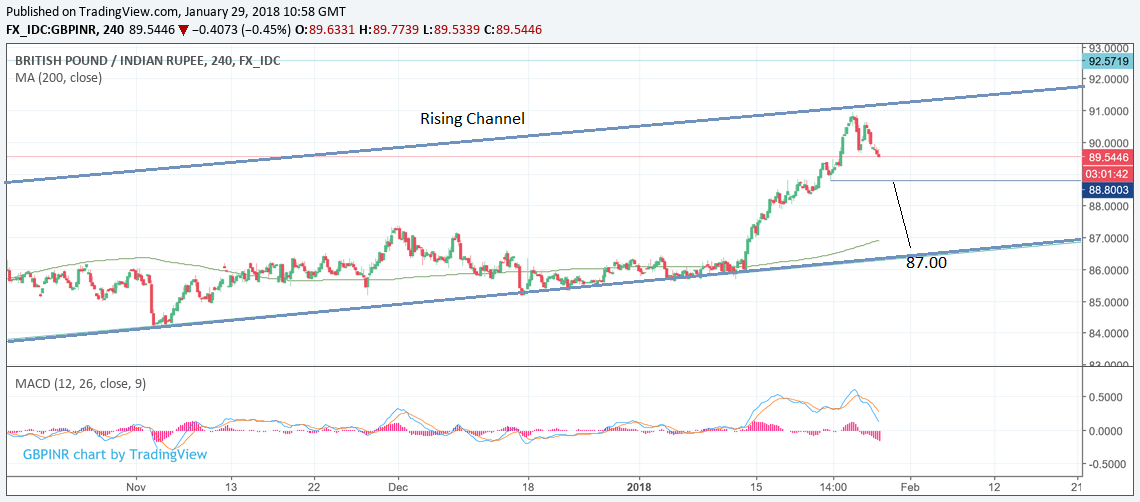The width and height of the screenshot is (1140, 502).
Task: Click the 'GBPINR chart by TradingView' link
Action: click(115, 454)
